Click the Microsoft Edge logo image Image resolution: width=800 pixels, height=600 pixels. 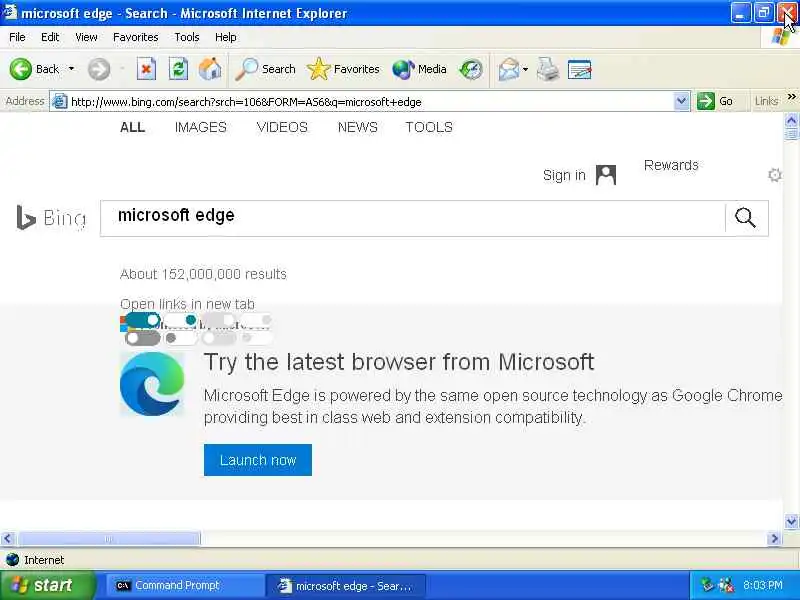tap(152, 384)
